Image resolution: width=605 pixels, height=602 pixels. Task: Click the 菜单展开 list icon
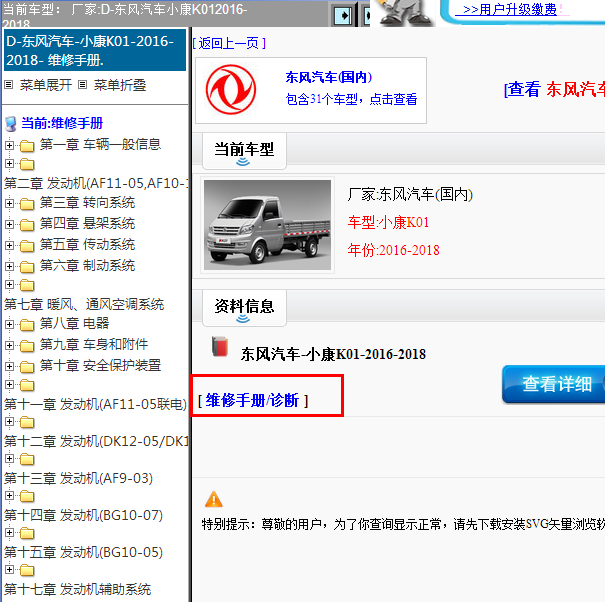pyautogui.click(x=8, y=85)
